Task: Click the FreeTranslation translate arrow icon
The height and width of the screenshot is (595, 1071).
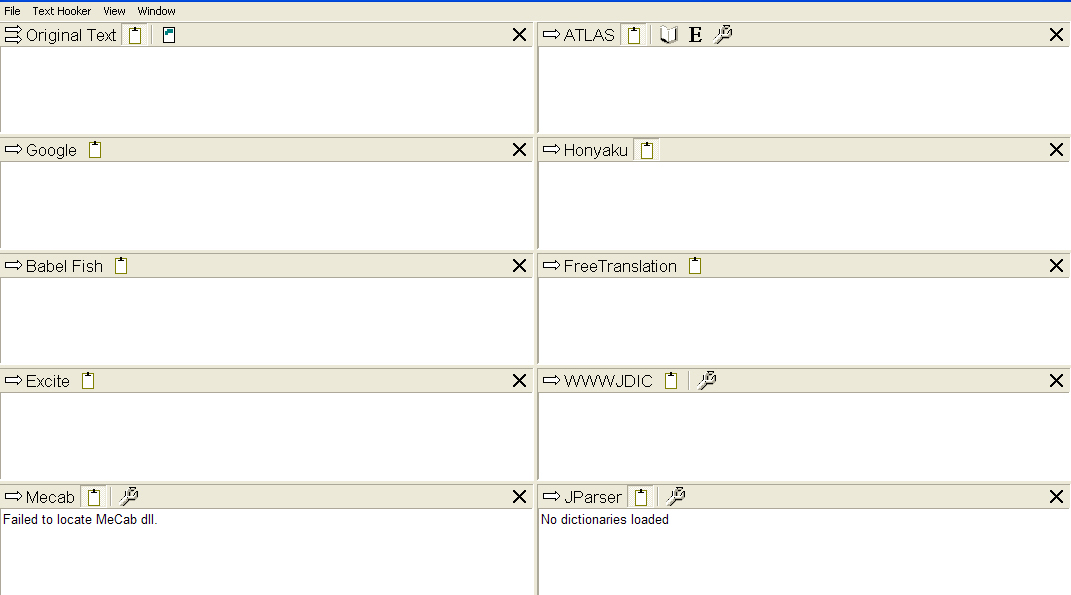Action: pyautogui.click(x=551, y=265)
